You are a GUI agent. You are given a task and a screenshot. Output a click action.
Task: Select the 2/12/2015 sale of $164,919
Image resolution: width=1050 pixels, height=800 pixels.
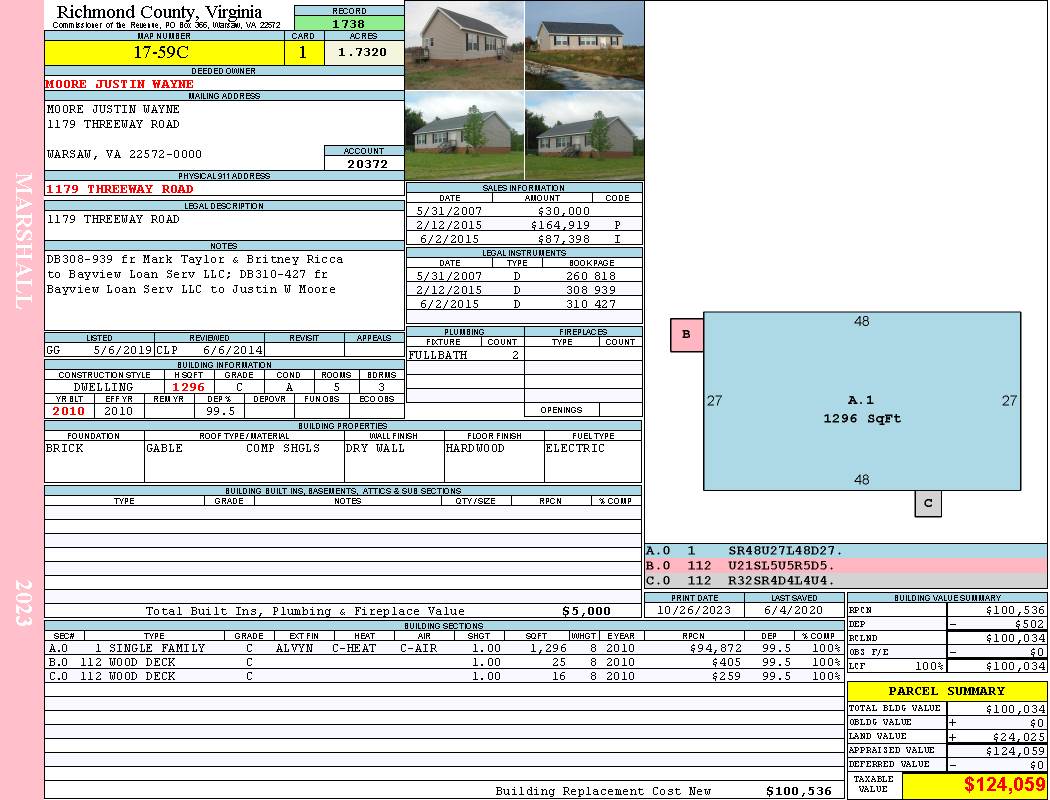[524, 225]
